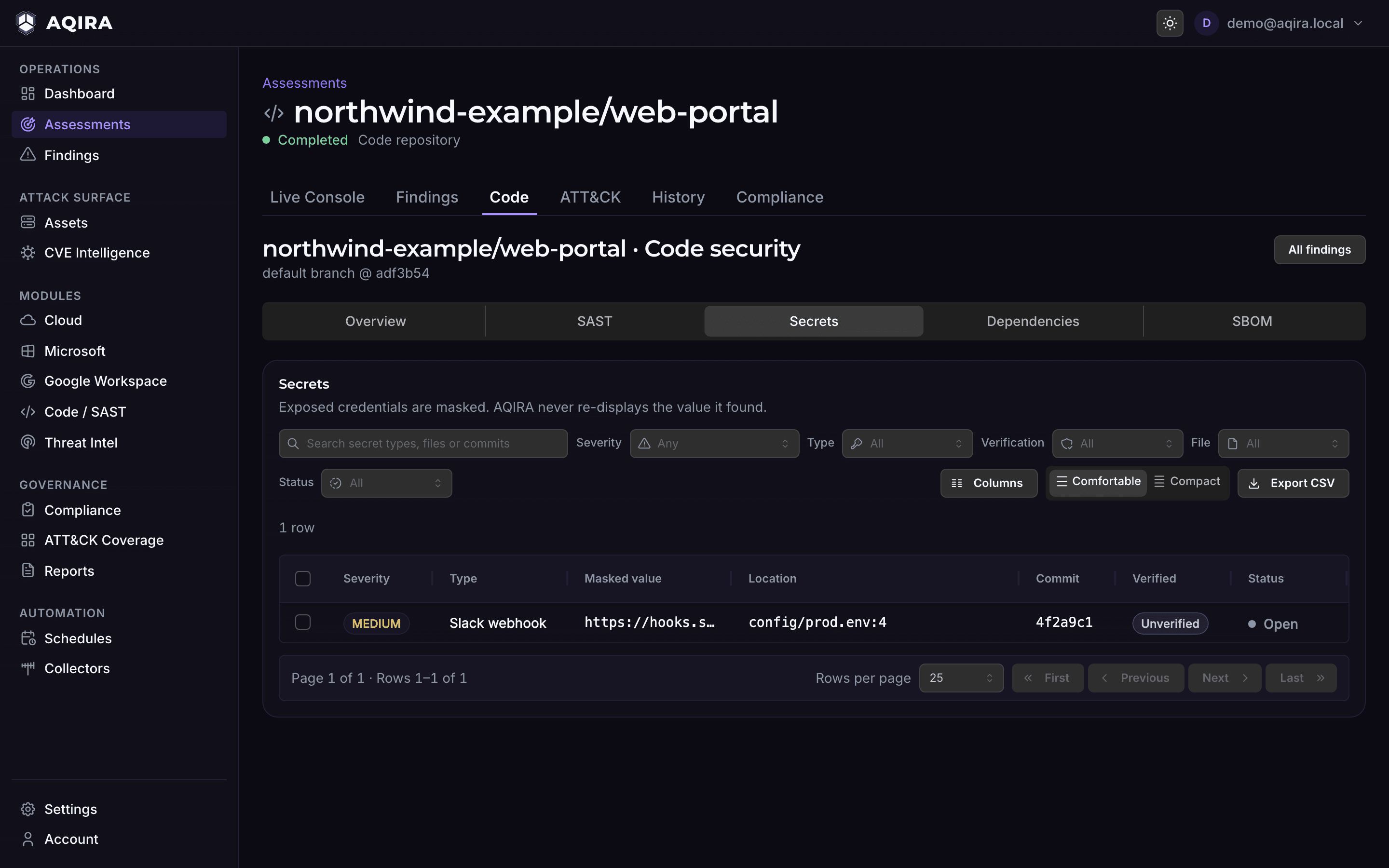Viewport: 1389px width, 868px height.
Task: Follow the Assessments breadcrumb link
Action: 304,83
